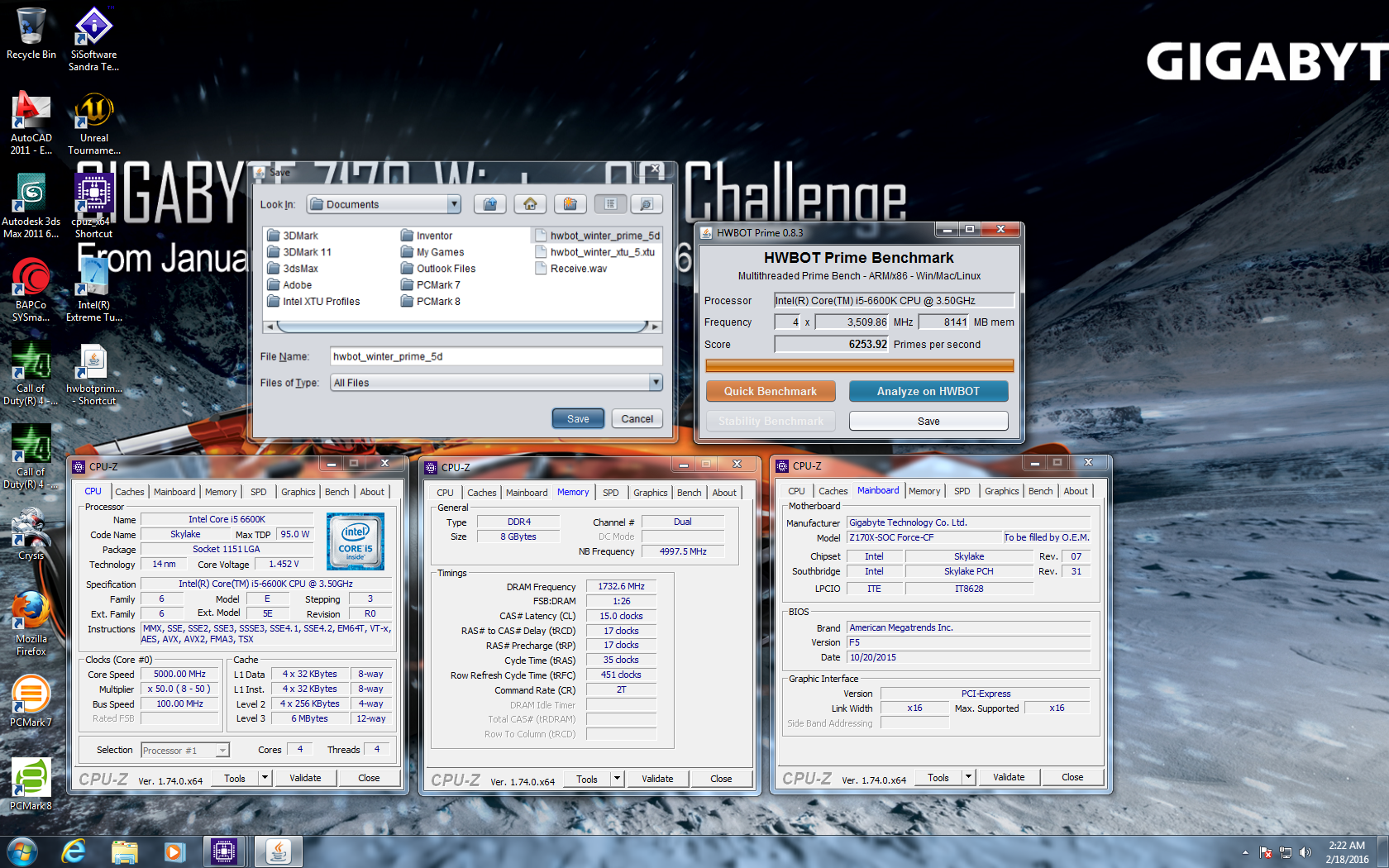Select hwbot_winter_xtu_5.xtu file
1389x868 pixels.
(x=594, y=252)
